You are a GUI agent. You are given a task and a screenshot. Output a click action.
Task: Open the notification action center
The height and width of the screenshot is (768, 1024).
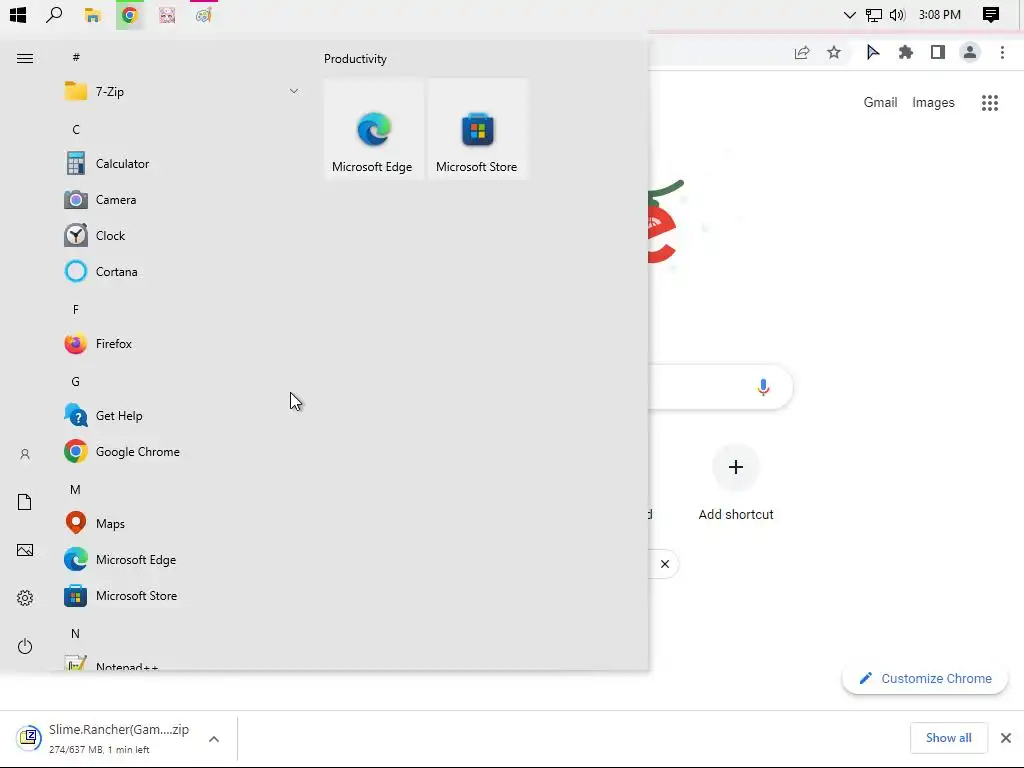(991, 14)
